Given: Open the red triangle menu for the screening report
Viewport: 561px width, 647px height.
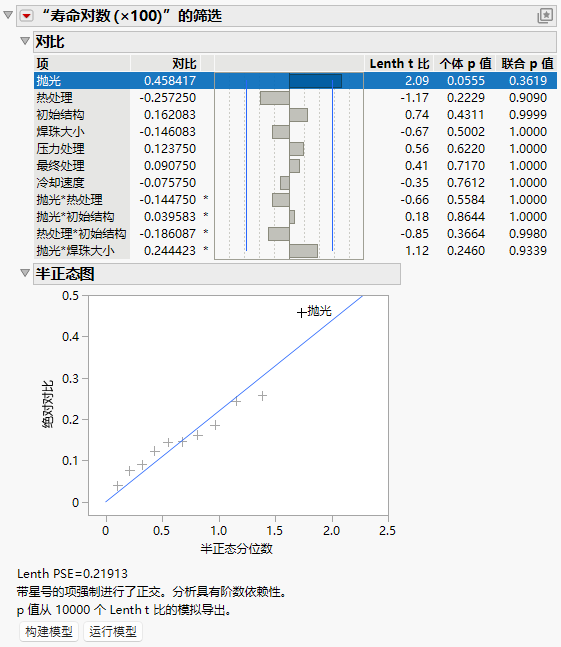Looking at the screenshot, I should click(26, 16).
